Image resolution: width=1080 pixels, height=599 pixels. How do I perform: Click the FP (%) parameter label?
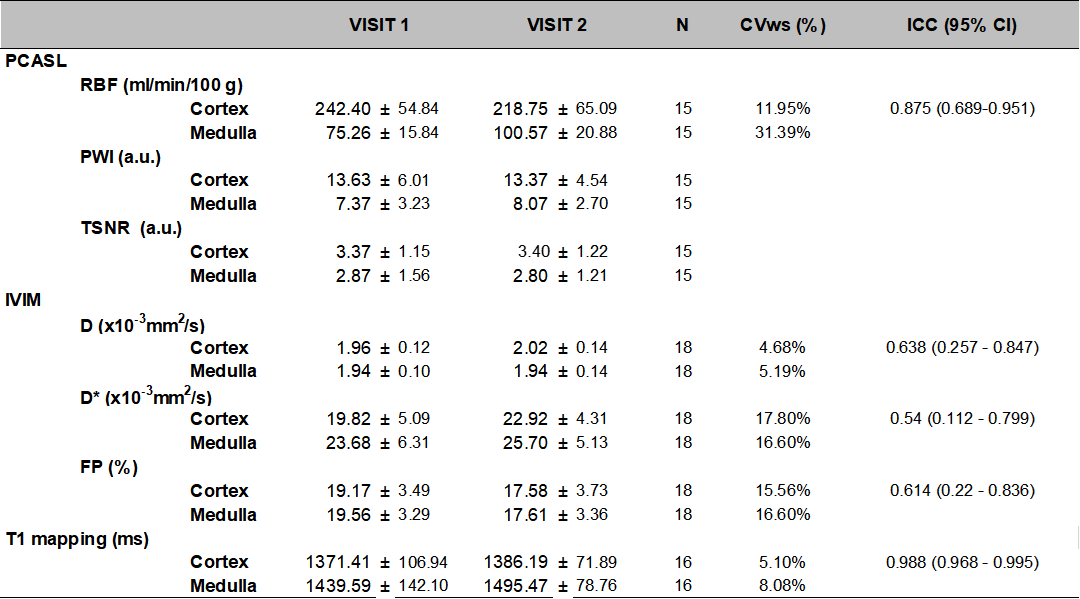[x=109, y=467]
